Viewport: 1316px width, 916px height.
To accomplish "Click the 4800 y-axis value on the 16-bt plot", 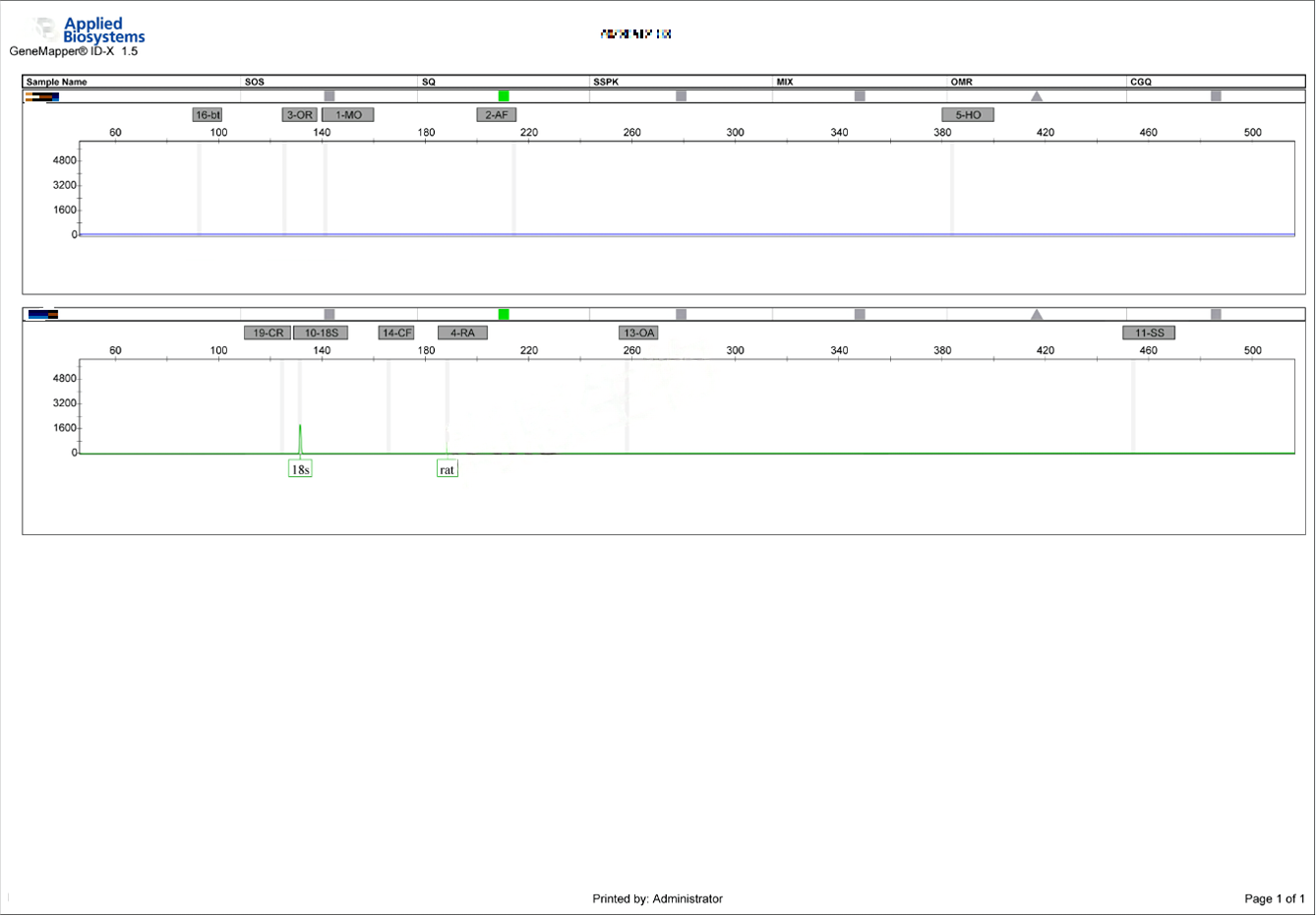I will coord(65,160).
